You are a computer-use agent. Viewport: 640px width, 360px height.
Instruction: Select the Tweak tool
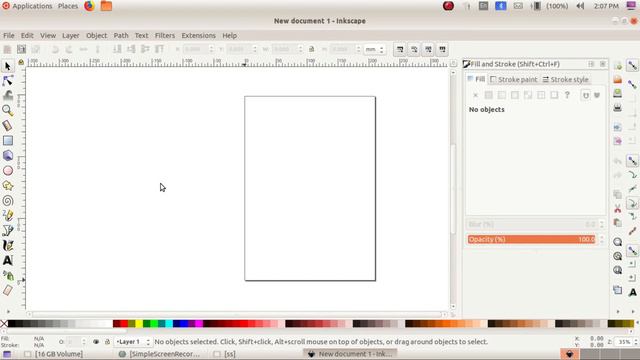[x=7, y=96]
